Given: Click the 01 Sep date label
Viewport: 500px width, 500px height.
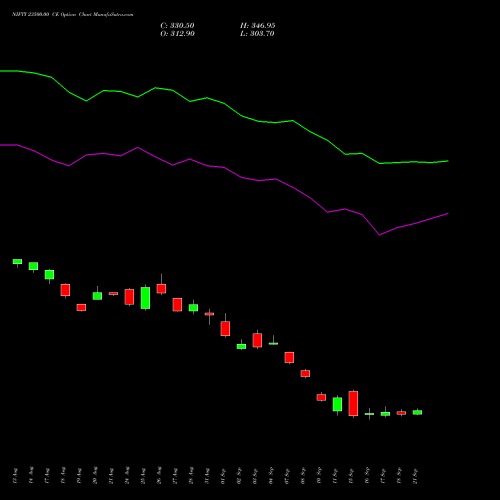Looking at the screenshot, I should (223, 476).
